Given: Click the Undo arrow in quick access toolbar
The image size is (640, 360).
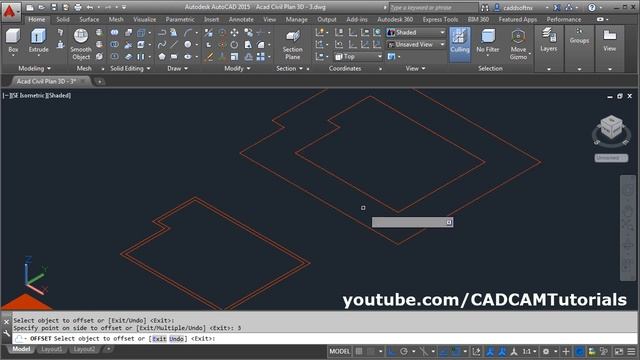Looking at the screenshot, I should tap(90, 7).
